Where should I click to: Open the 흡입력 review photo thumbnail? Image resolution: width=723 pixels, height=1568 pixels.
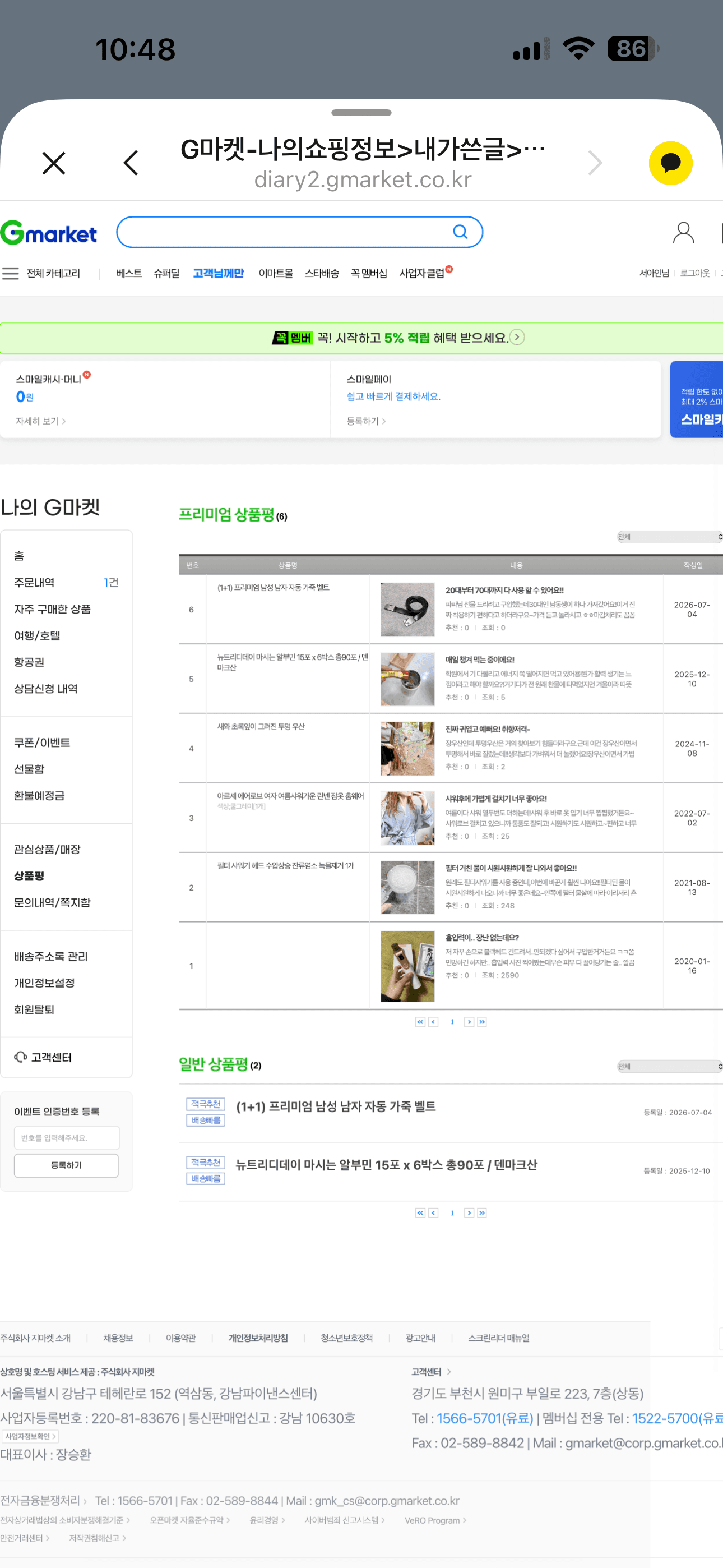click(408, 966)
